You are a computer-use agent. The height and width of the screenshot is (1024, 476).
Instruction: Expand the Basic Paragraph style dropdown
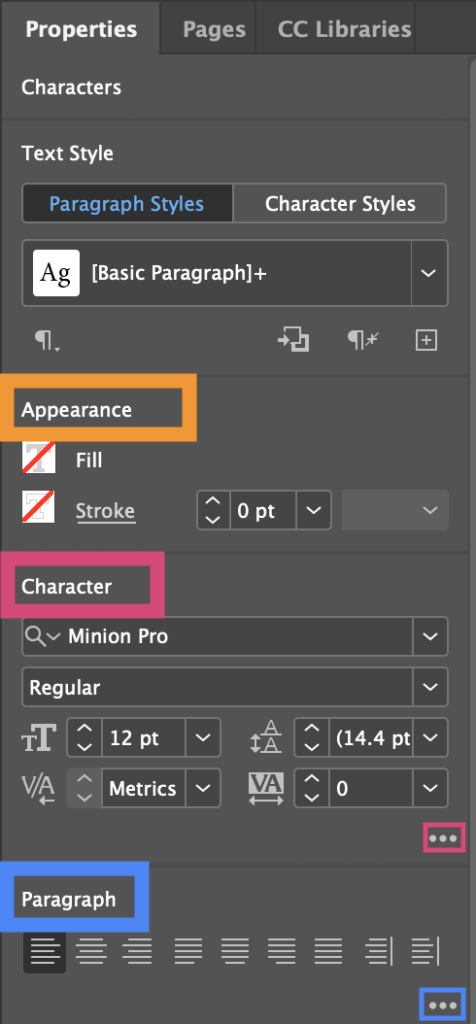tap(429, 273)
